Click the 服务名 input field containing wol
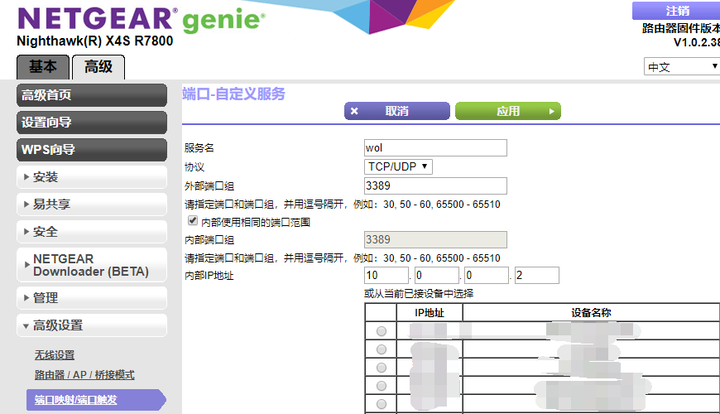 (435, 148)
